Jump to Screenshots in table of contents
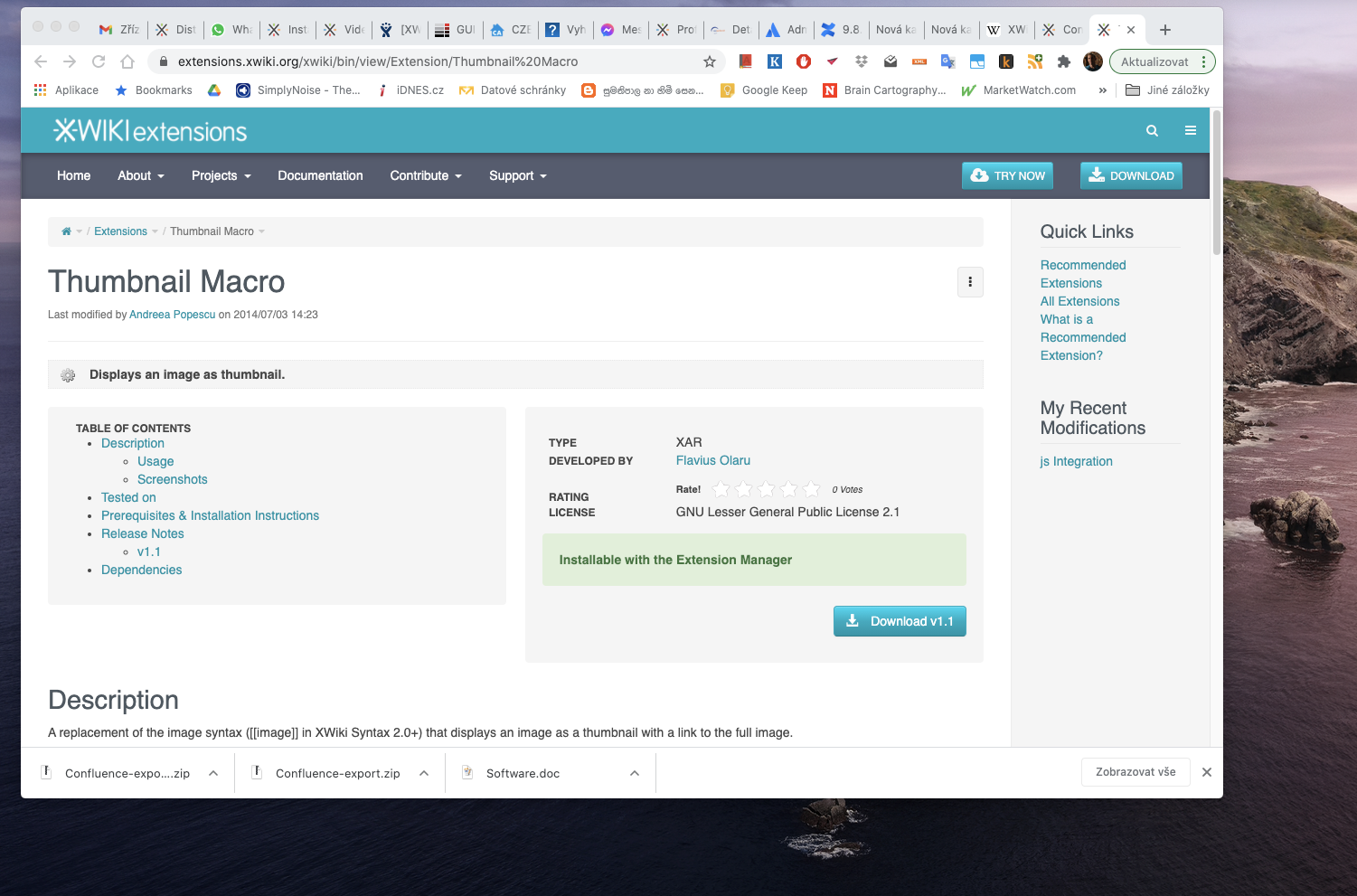1357x896 pixels. (x=173, y=479)
